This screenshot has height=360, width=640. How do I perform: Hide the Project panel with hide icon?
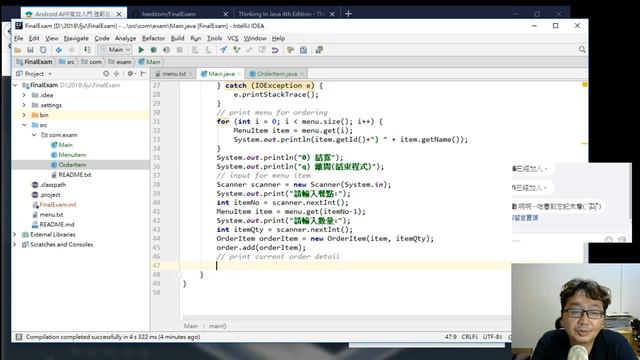pos(143,73)
